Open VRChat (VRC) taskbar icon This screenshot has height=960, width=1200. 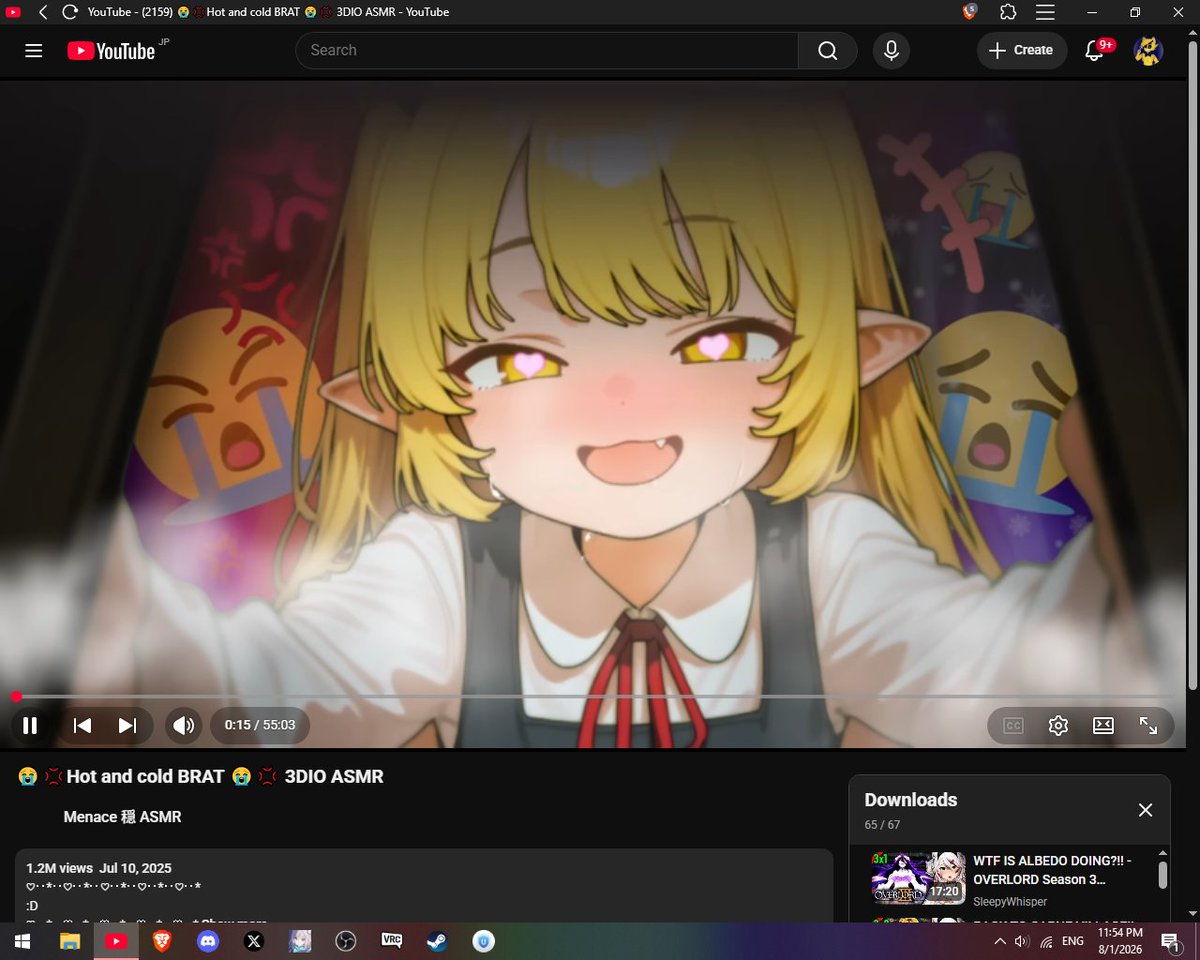tap(391, 941)
